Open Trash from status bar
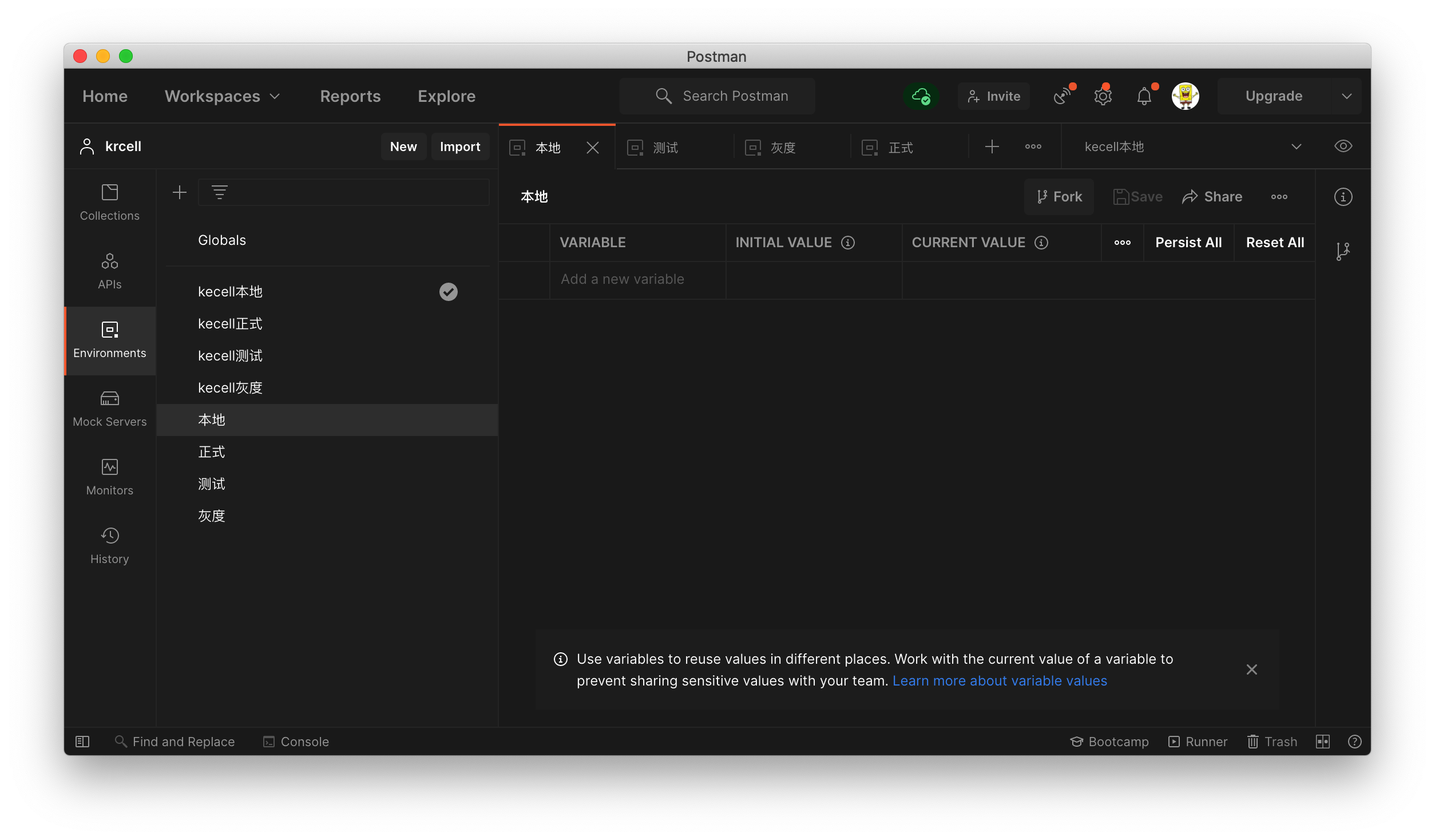The height and width of the screenshot is (840, 1435). click(x=1272, y=742)
